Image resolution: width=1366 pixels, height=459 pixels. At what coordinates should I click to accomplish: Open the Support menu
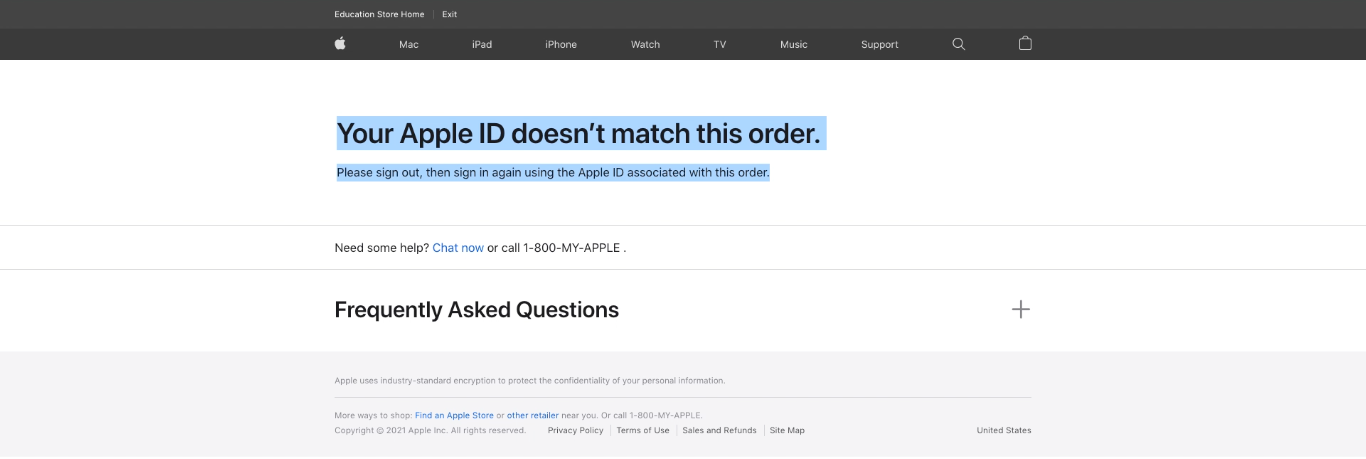pos(880,45)
